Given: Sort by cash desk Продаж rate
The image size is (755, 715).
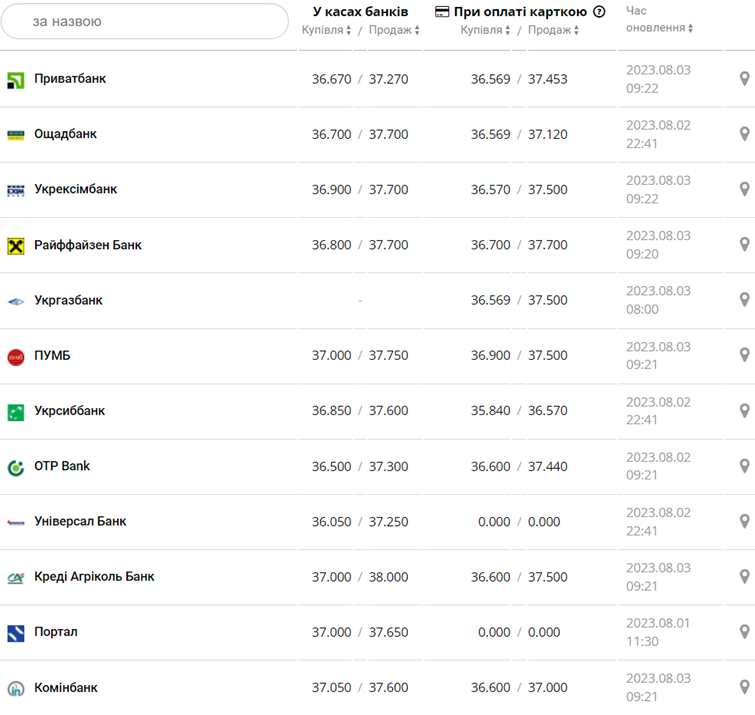Looking at the screenshot, I should tap(394, 30).
